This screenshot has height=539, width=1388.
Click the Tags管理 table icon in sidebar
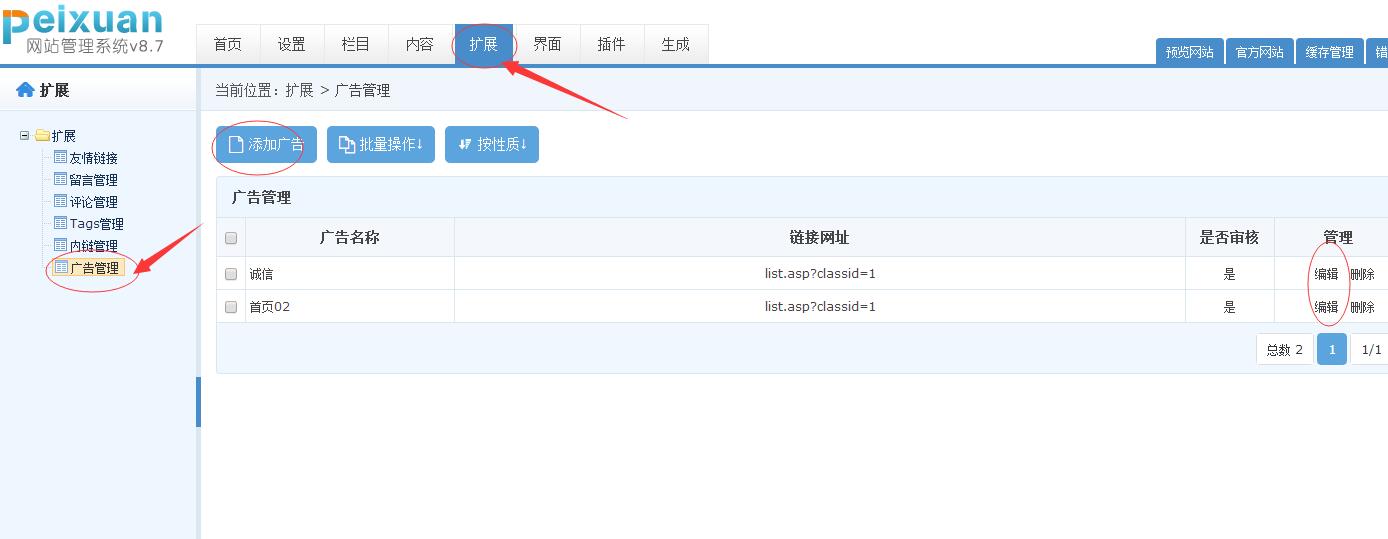pos(60,224)
